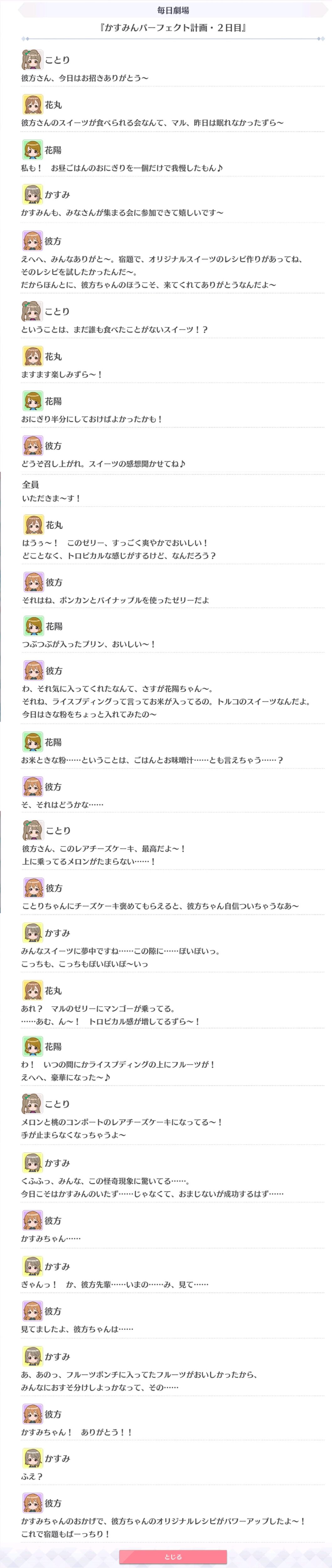The image size is (332, 1568).
Task: Click Kanata's avatar beside かすみちゃんのおかげで final line
Action: pyautogui.click(x=32, y=1503)
